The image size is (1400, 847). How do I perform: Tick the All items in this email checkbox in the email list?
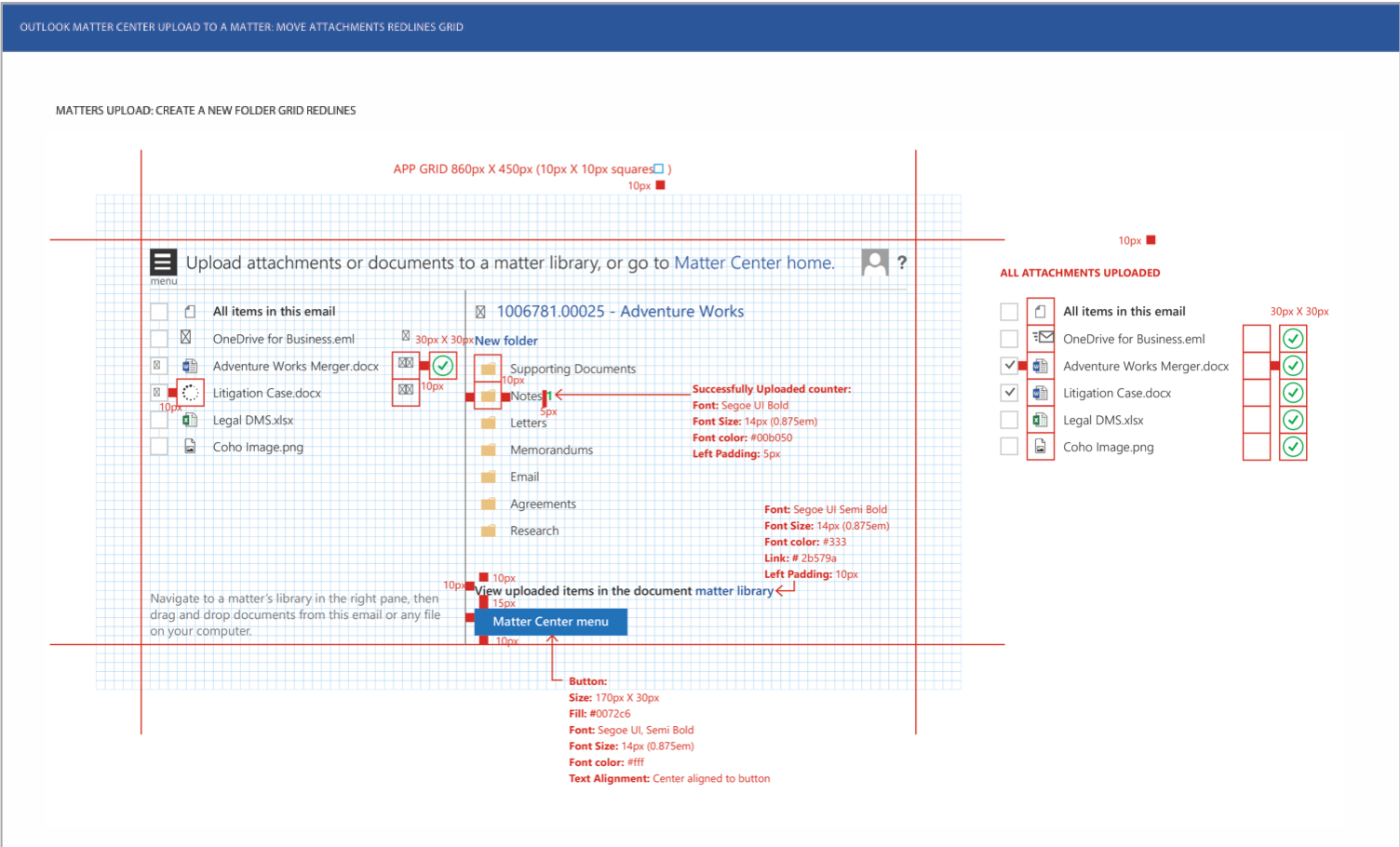coord(159,312)
